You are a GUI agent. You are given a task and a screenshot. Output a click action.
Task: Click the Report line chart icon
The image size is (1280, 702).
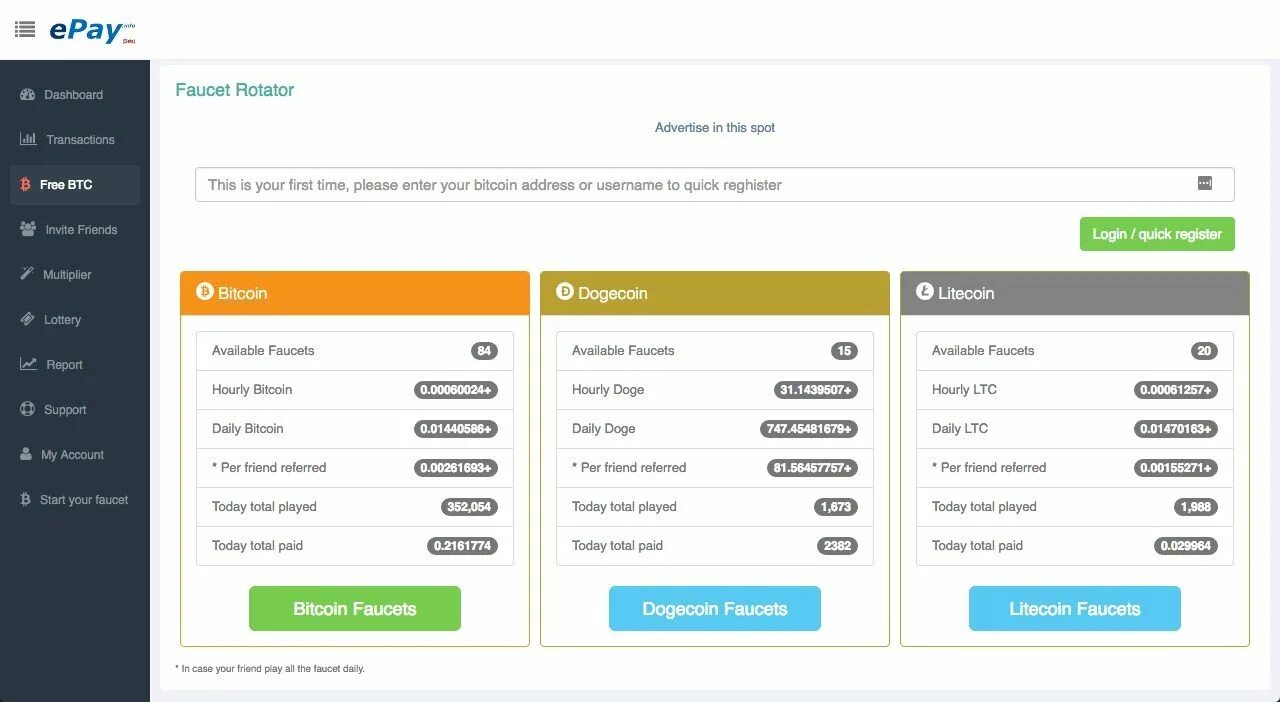28,364
